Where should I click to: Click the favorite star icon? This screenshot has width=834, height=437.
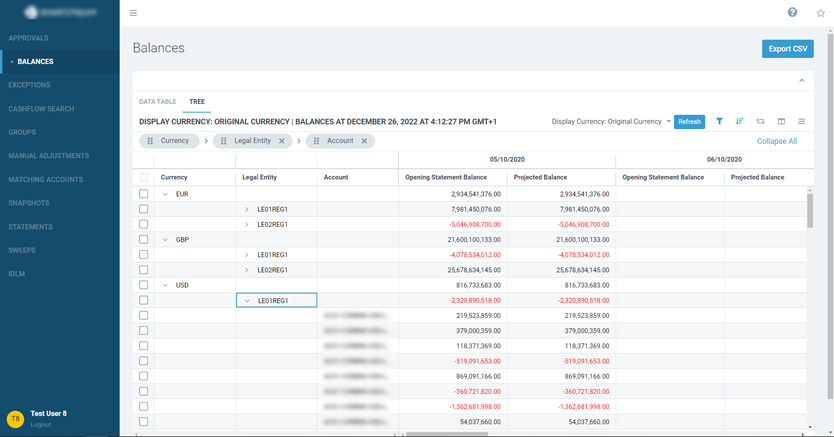821,13
